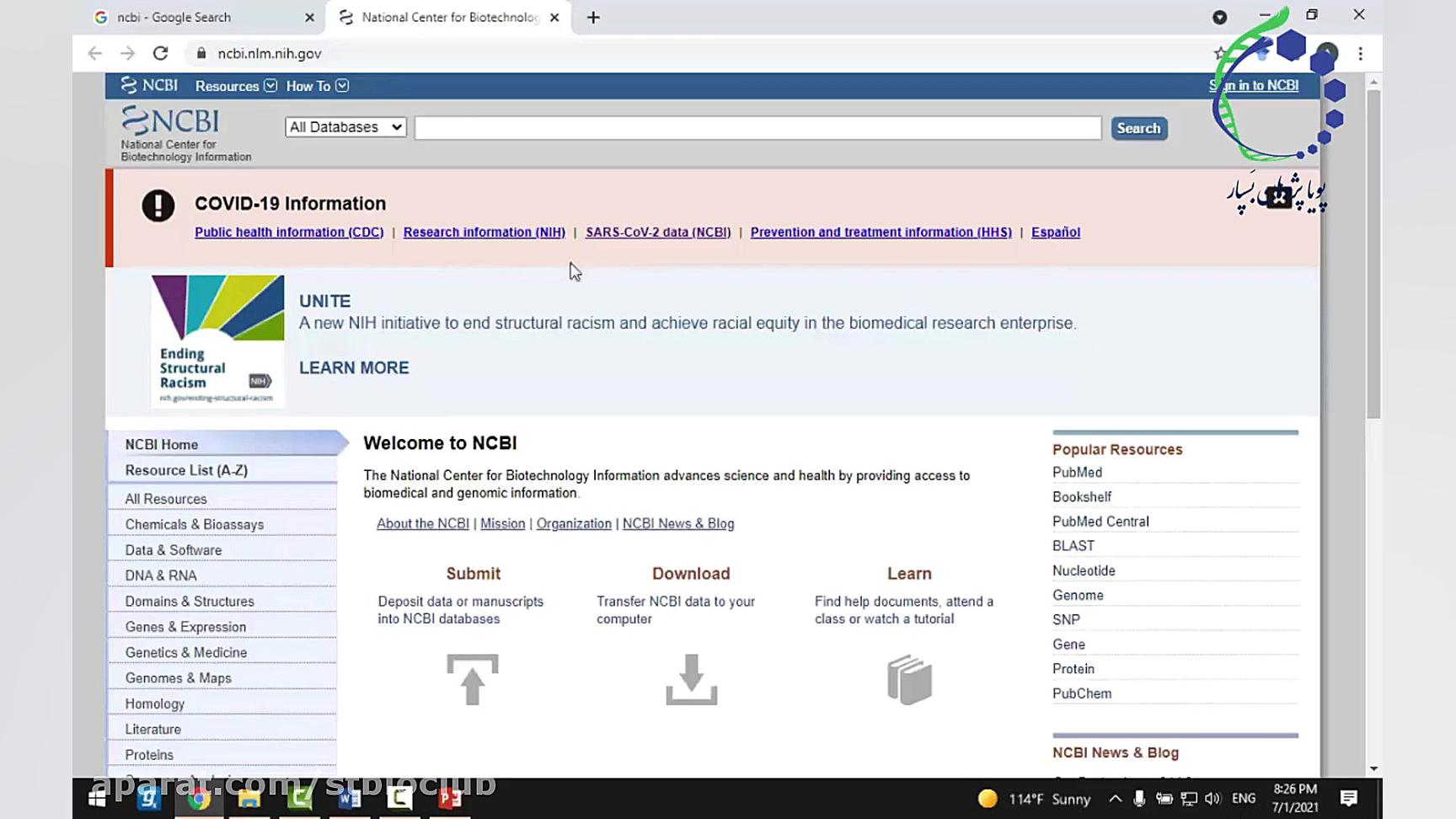
Task: Expand the Resources menu
Action: (x=236, y=86)
